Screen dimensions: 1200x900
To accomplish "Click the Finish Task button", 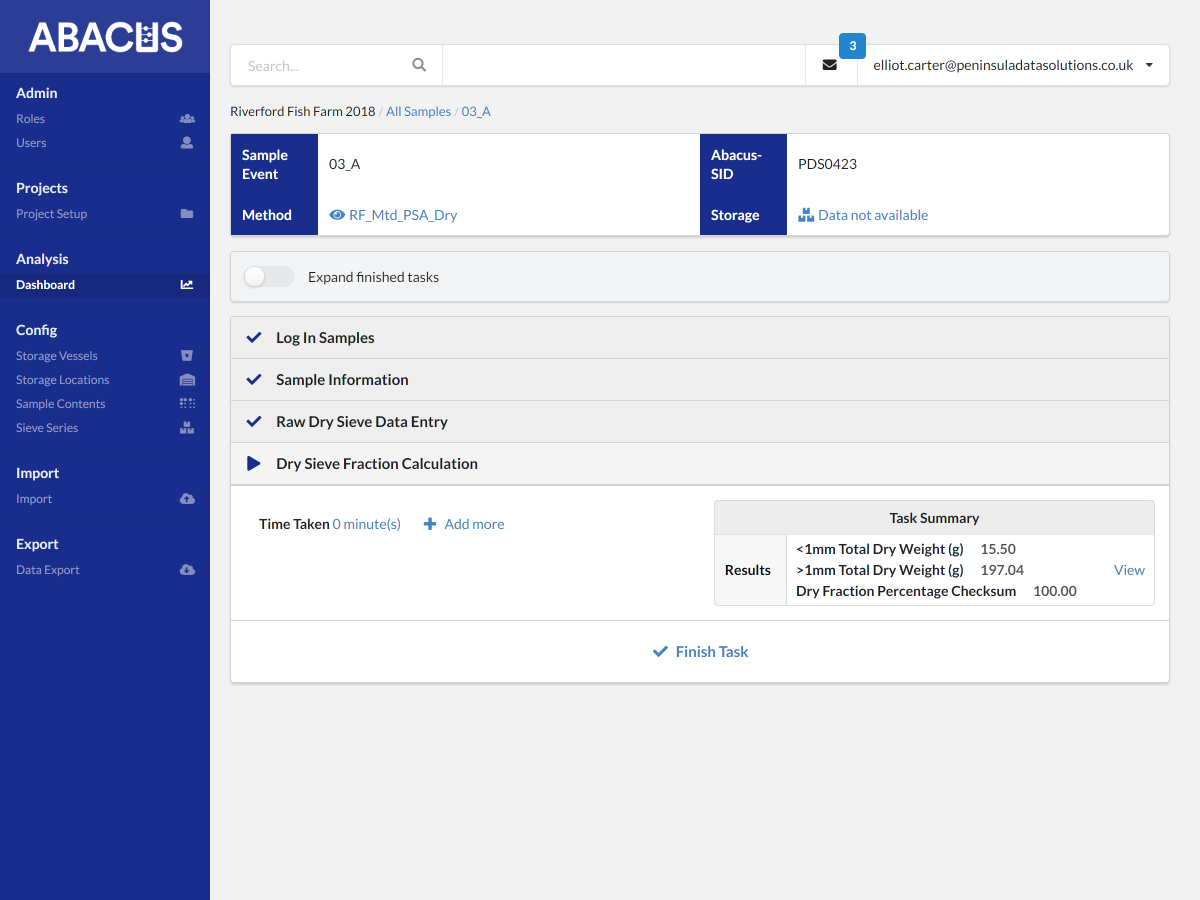I will [700, 652].
